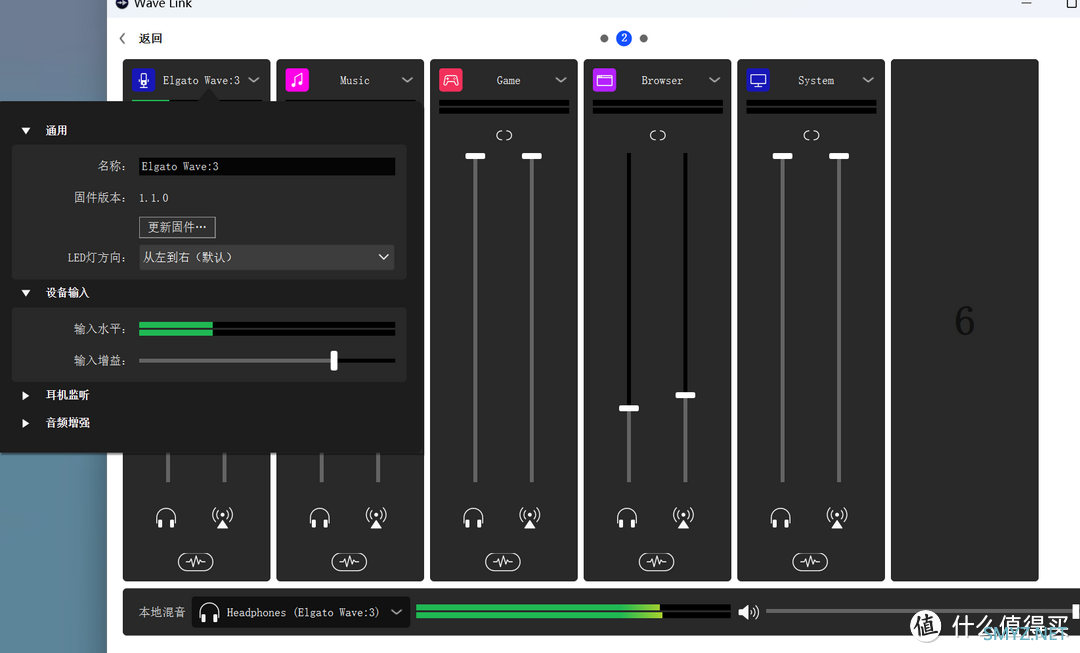Click the 输入增益 input gain slider handle
The width and height of the screenshot is (1080, 653).
[334, 360]
